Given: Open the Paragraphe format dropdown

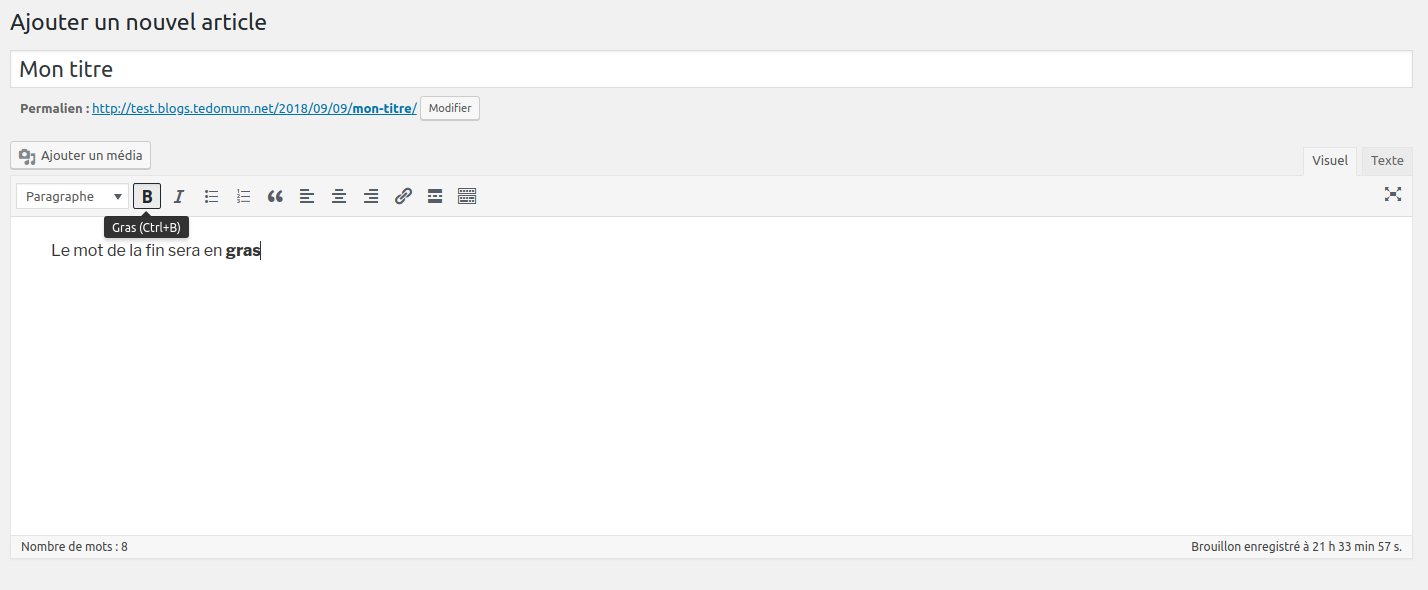Looking at the screenshot, I should click(x=73, y=196).
